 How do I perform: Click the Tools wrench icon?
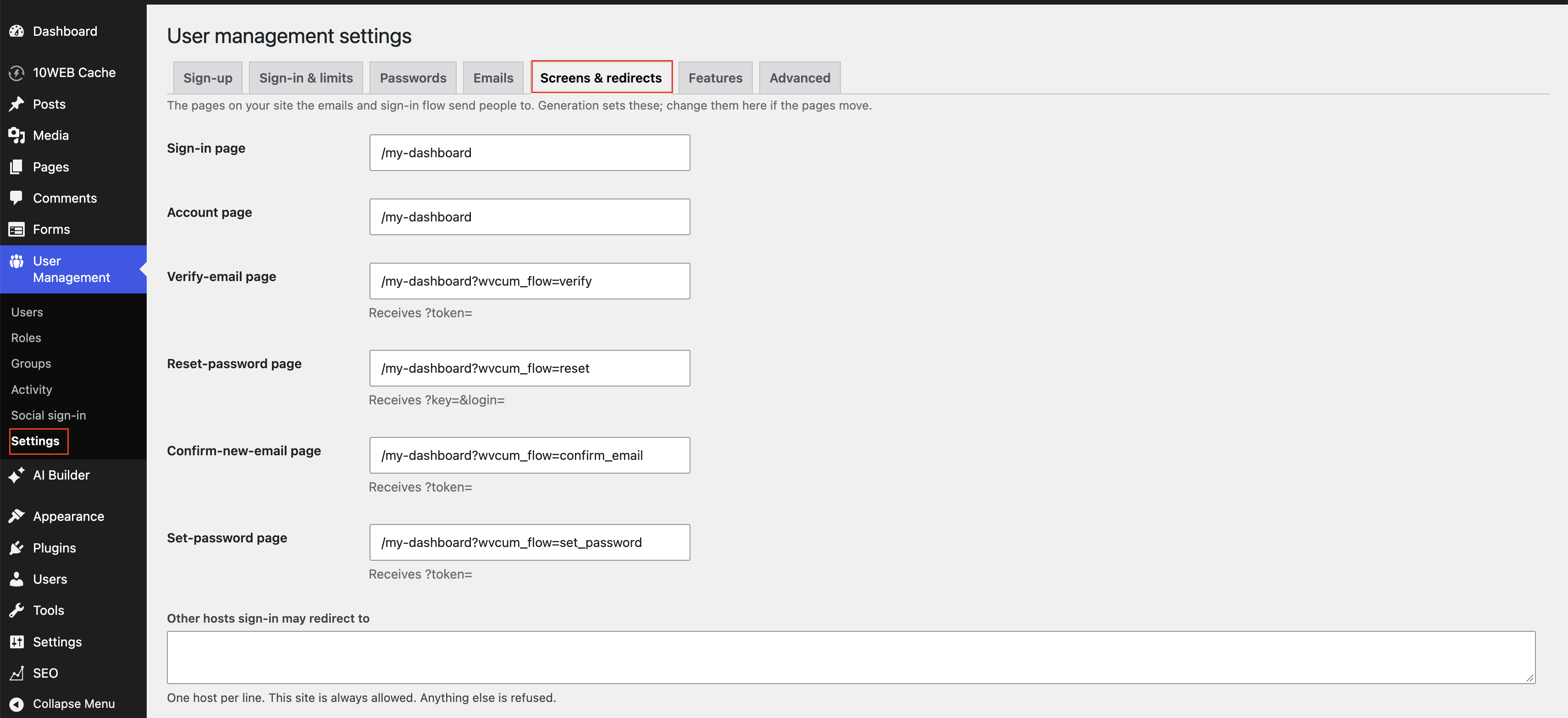click(x=17, y=610)
